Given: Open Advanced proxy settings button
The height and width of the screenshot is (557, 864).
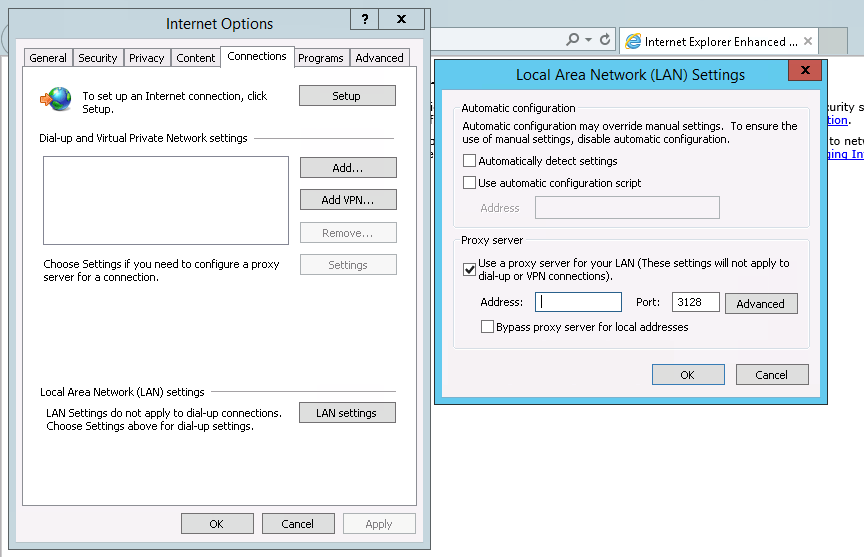Looking at the screenshot, I should [761, 304].
